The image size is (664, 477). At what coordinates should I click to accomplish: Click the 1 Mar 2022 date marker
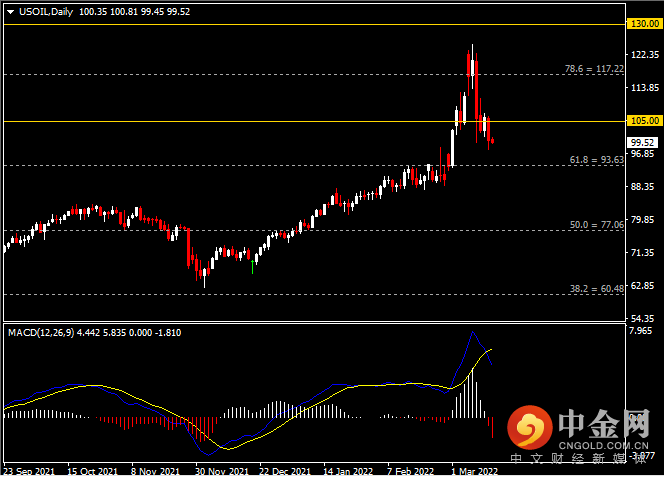(473, 471)
